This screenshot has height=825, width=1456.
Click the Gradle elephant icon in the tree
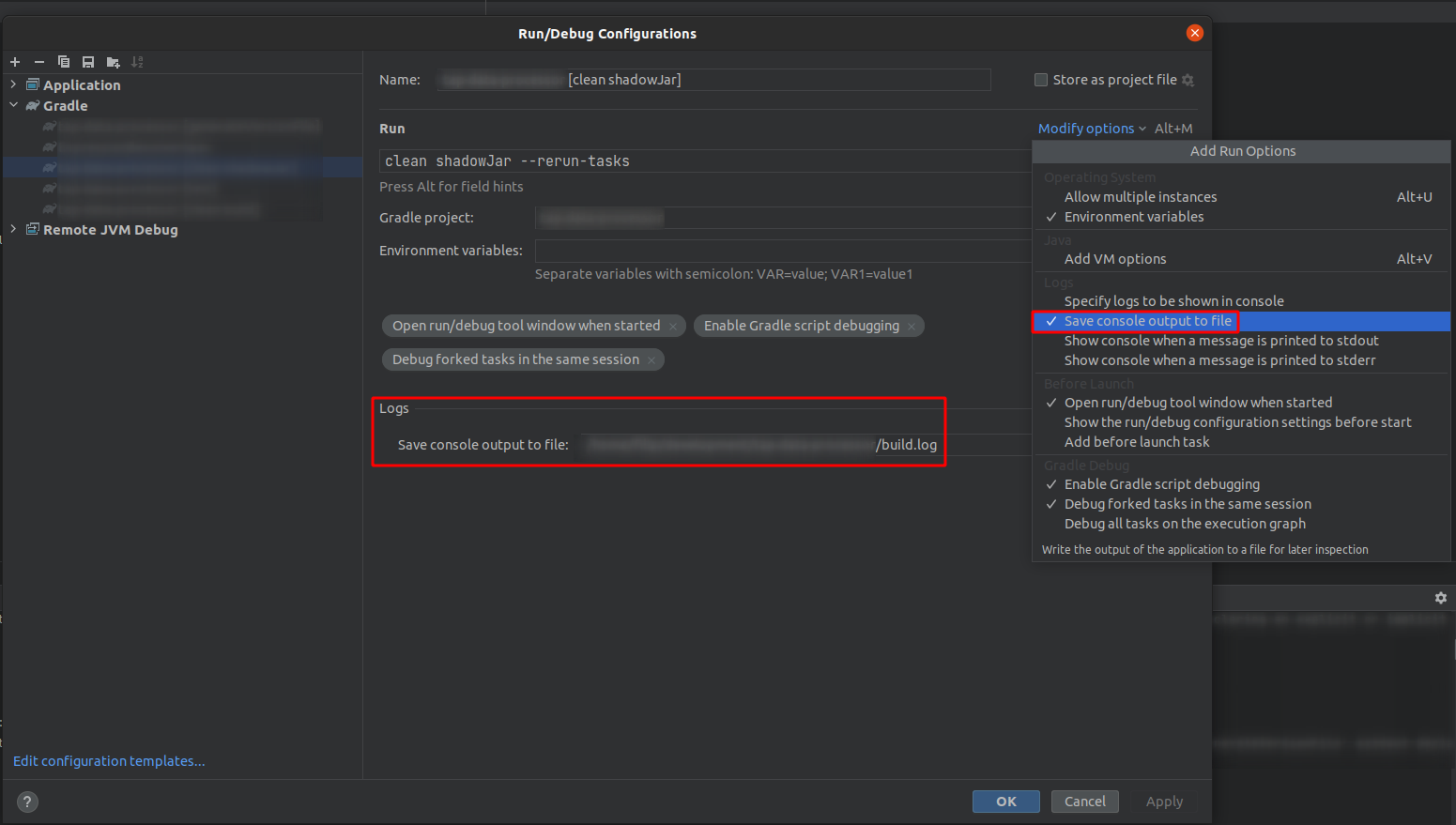pyautogui.click(x=33, y=105)
